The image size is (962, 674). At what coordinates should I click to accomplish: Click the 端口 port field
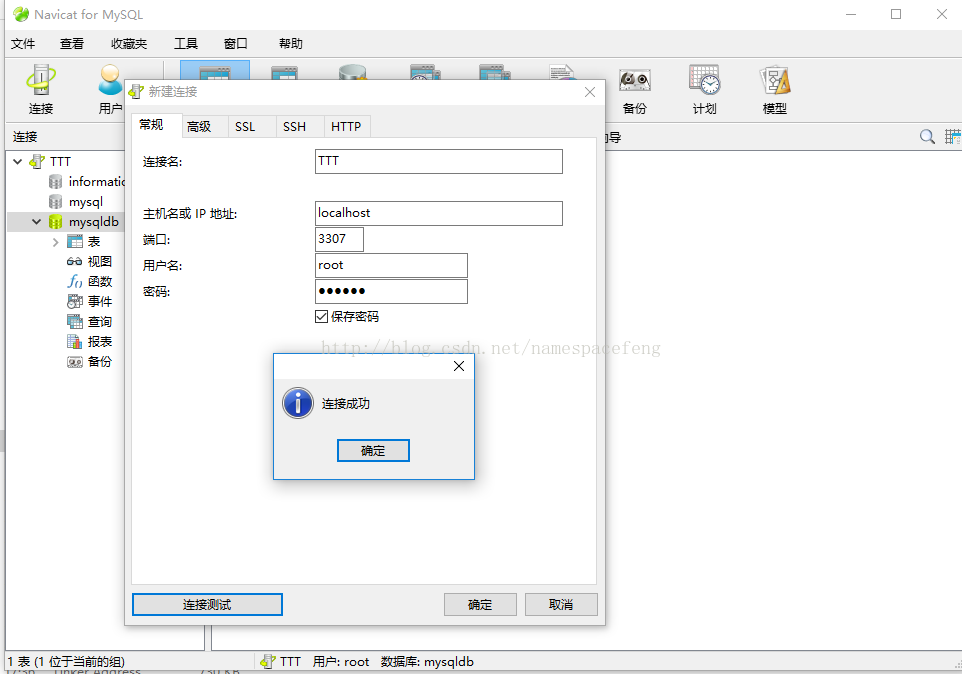pos(339,239)
